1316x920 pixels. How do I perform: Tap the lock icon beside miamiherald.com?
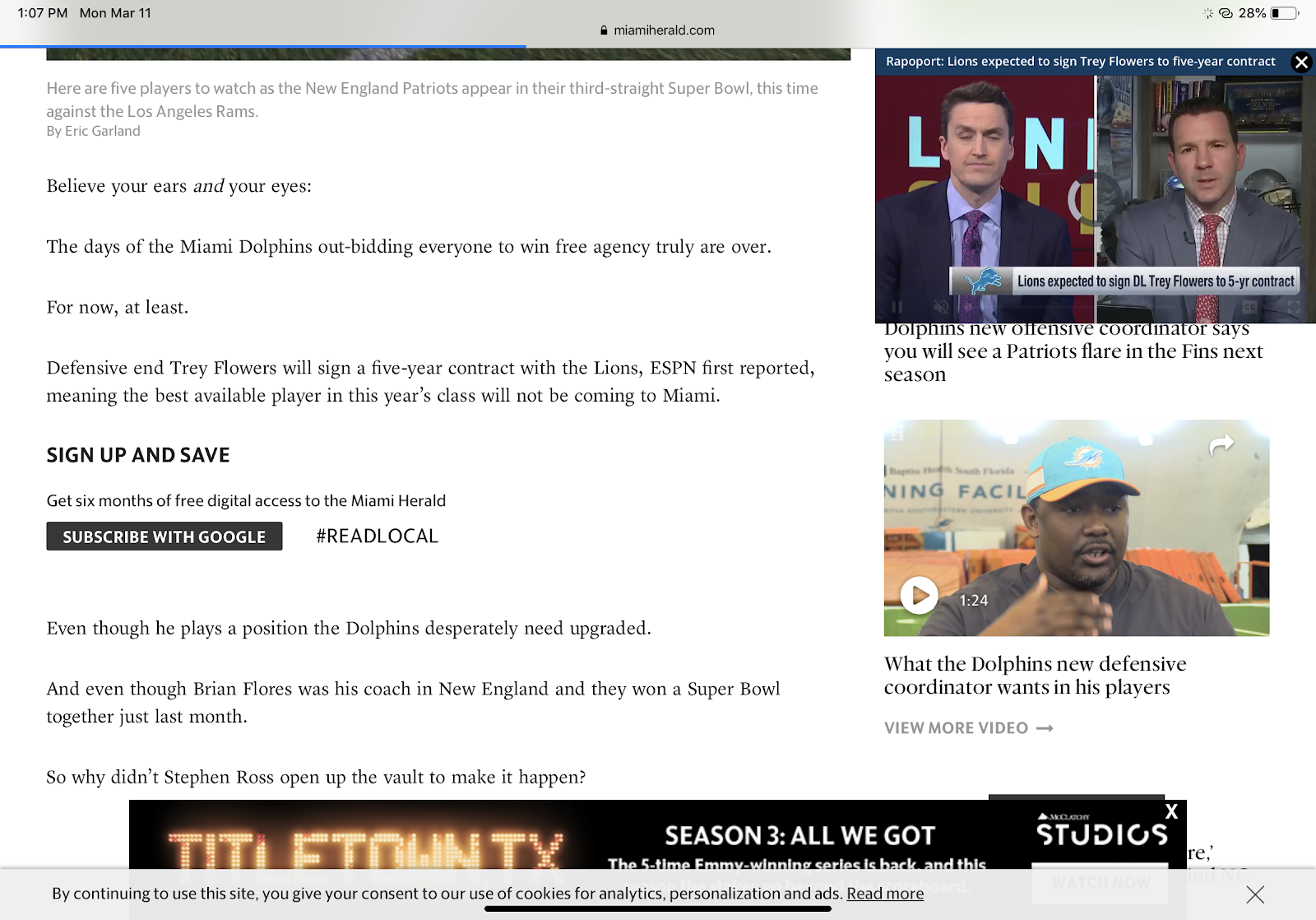pos(604,30)
